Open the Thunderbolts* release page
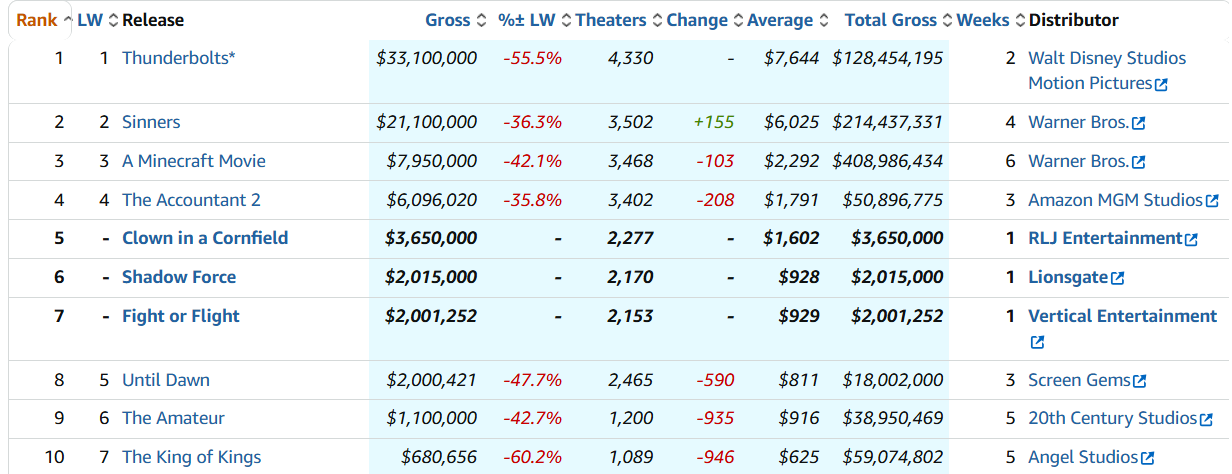The image size is (1232, 474). click(x=179, y=58)
